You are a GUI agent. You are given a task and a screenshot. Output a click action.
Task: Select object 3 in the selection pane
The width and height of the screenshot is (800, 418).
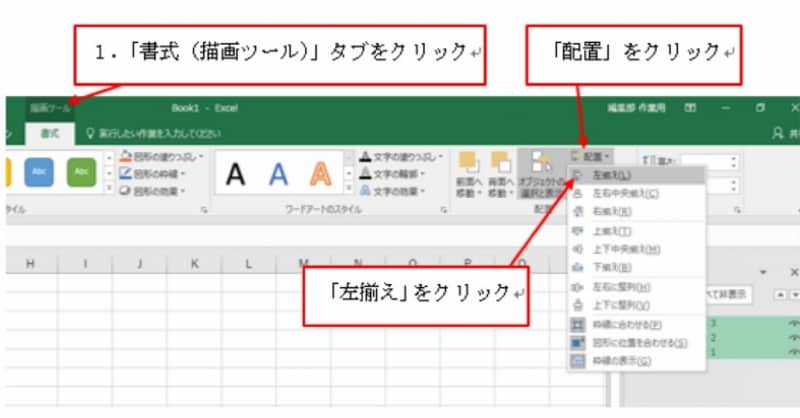(x=753, y=323)
